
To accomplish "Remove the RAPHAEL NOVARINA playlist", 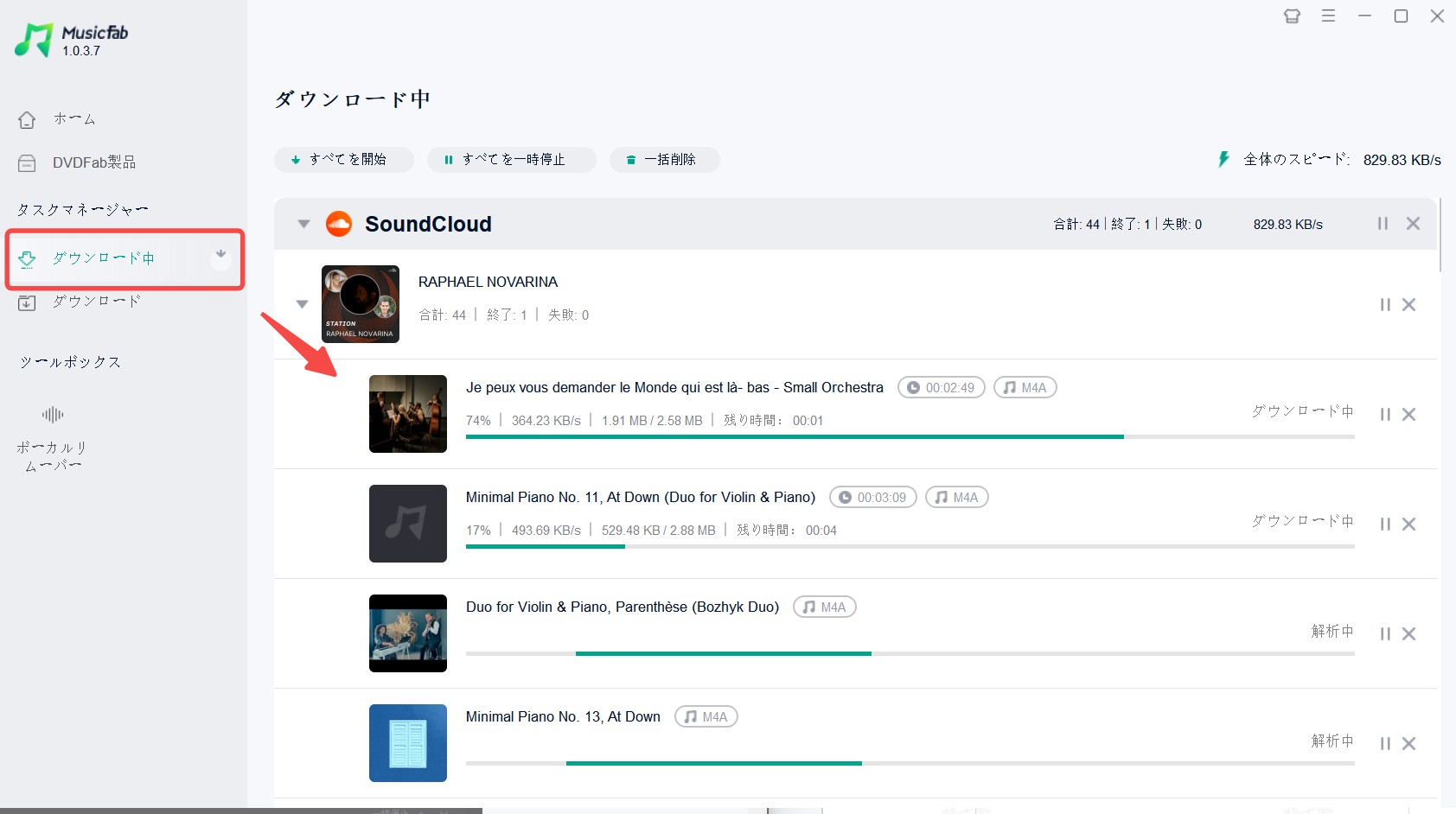I will click(x=1408, y=305).
